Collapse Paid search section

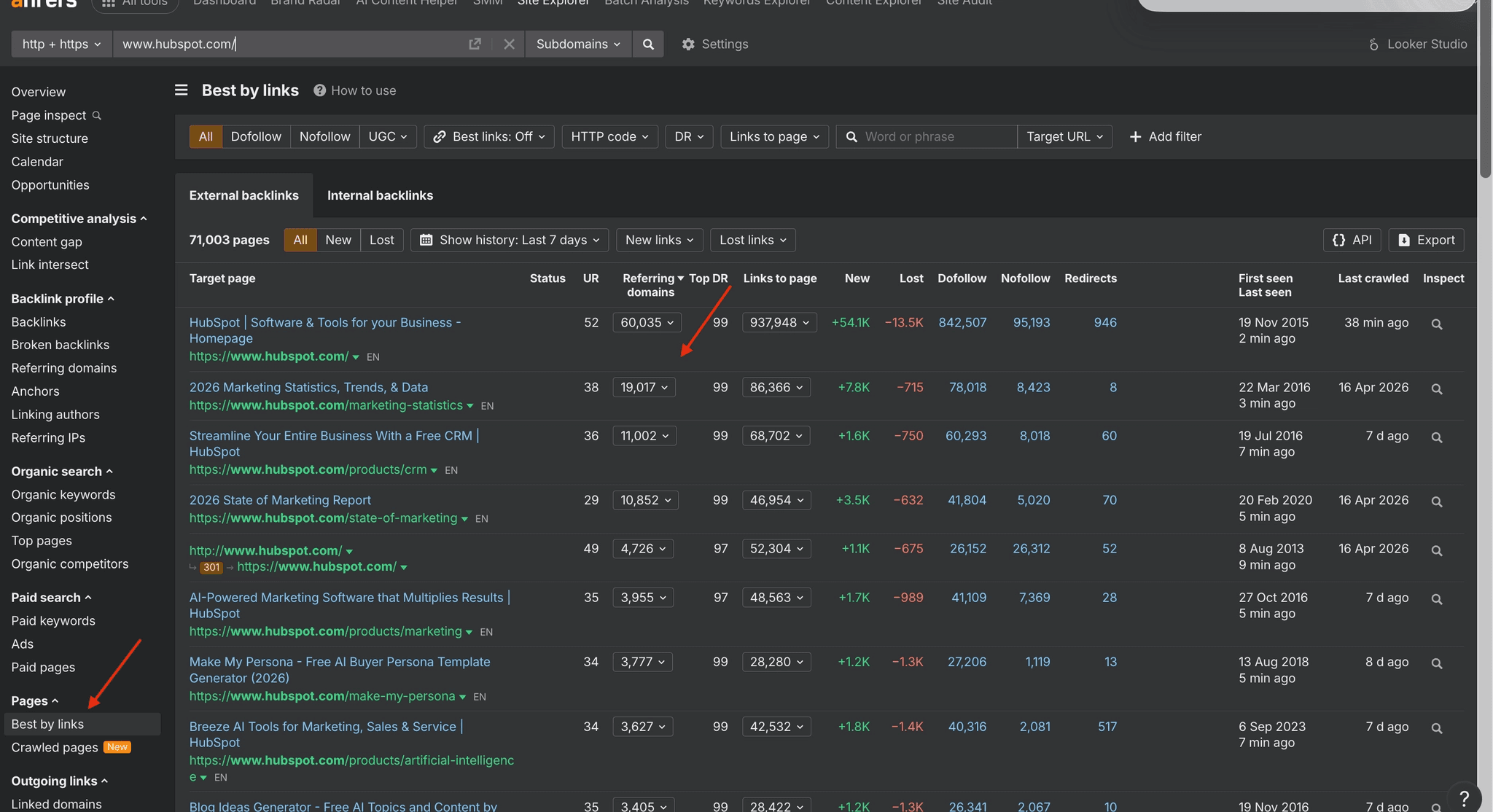click(x=51, y=598)
